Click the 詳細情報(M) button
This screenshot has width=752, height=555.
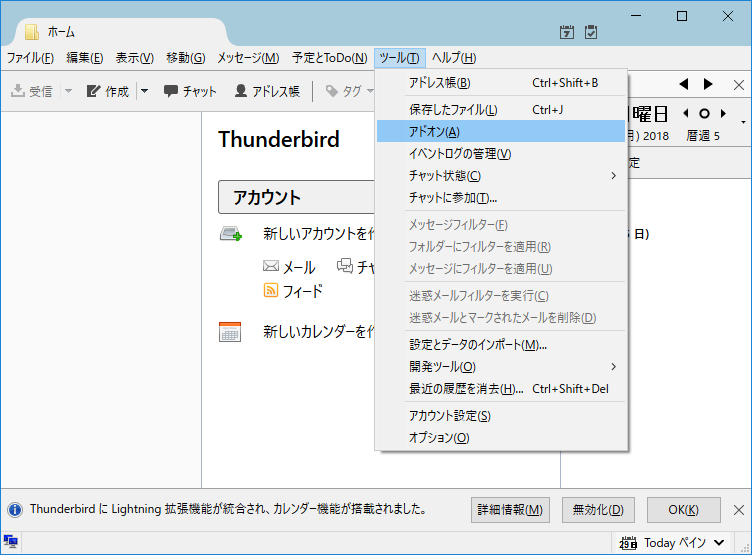click(x=510, y=509)
